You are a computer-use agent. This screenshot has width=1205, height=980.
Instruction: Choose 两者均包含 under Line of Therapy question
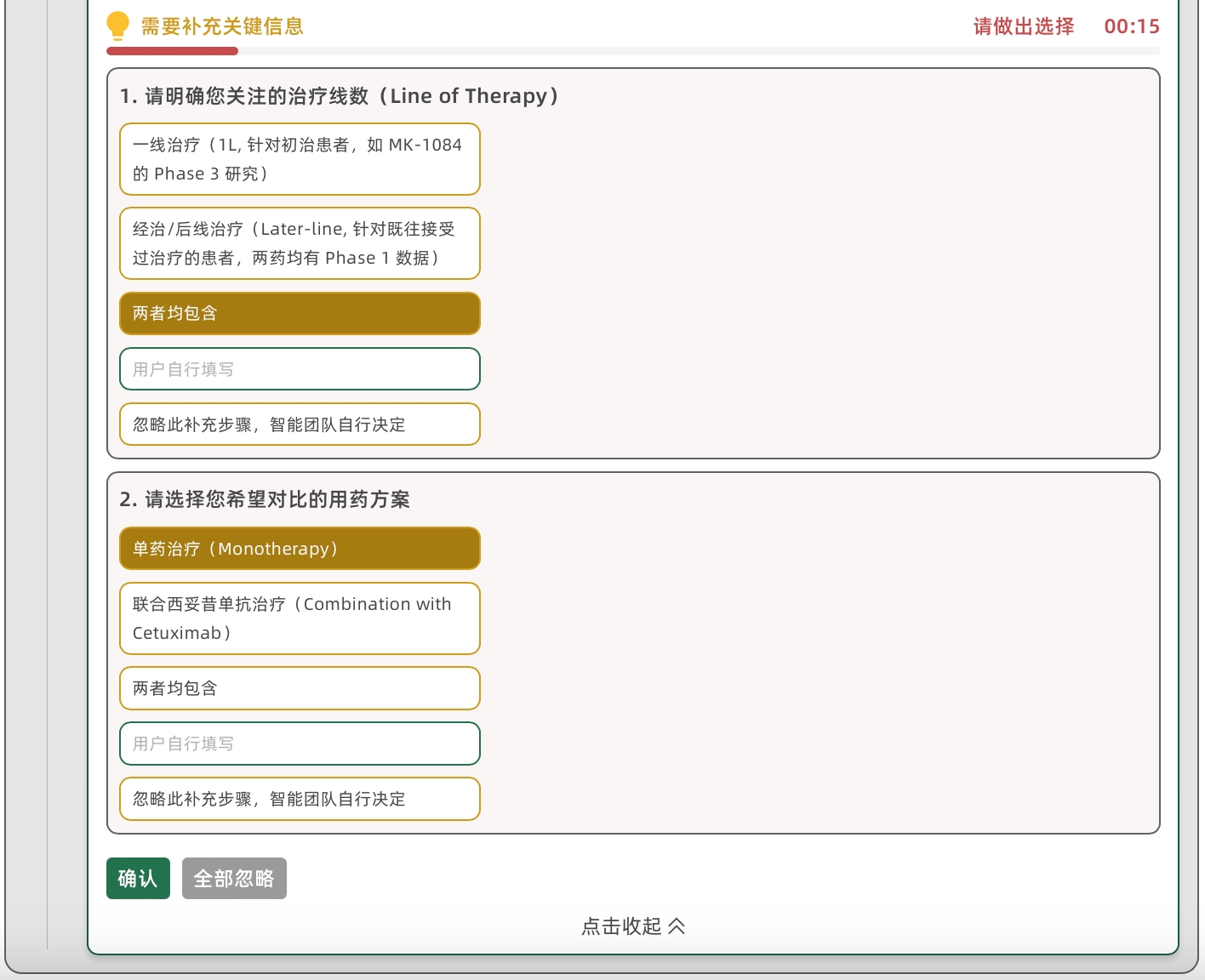[x=300, y=313]
